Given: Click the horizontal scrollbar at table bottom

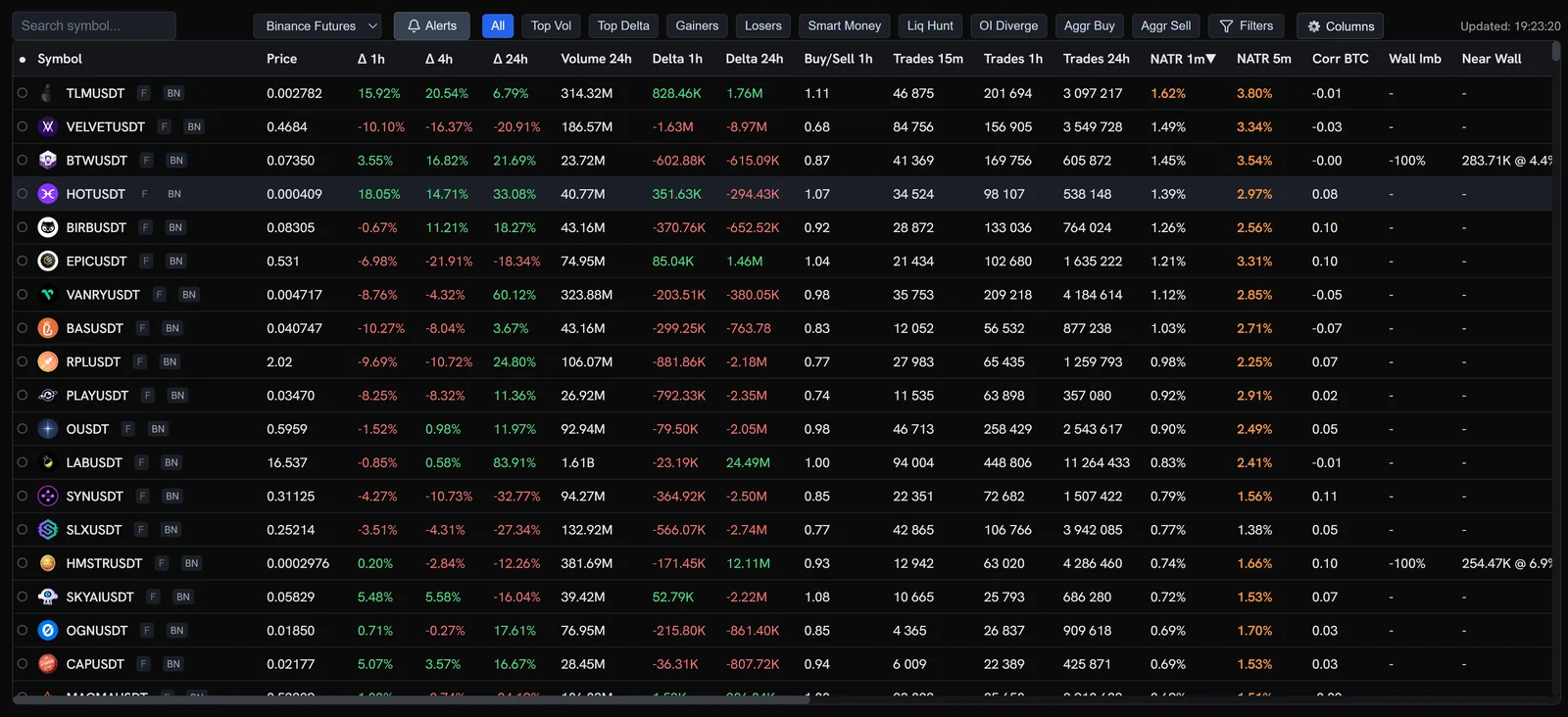Looking at the screenshot, I should (x=412, y=699).
